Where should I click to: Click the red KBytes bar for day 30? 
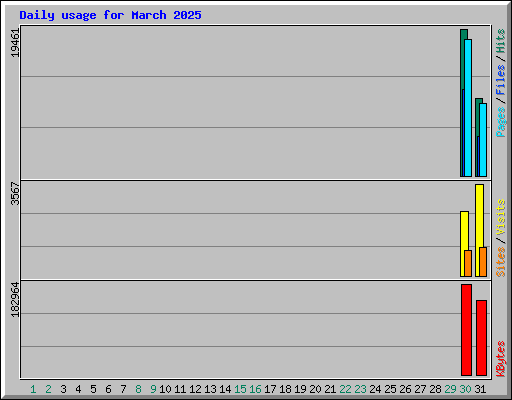tap(466, 330)
